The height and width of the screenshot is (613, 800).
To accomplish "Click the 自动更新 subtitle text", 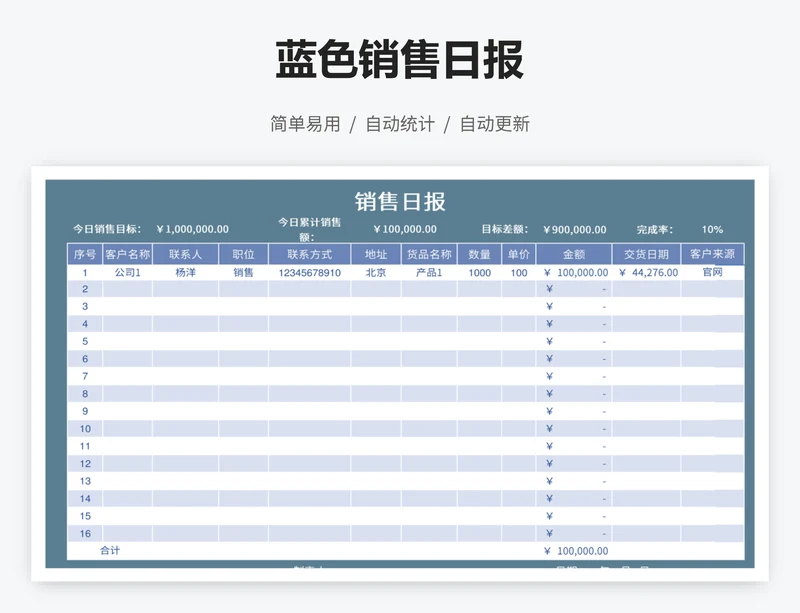I will click(x=495, y=124).
